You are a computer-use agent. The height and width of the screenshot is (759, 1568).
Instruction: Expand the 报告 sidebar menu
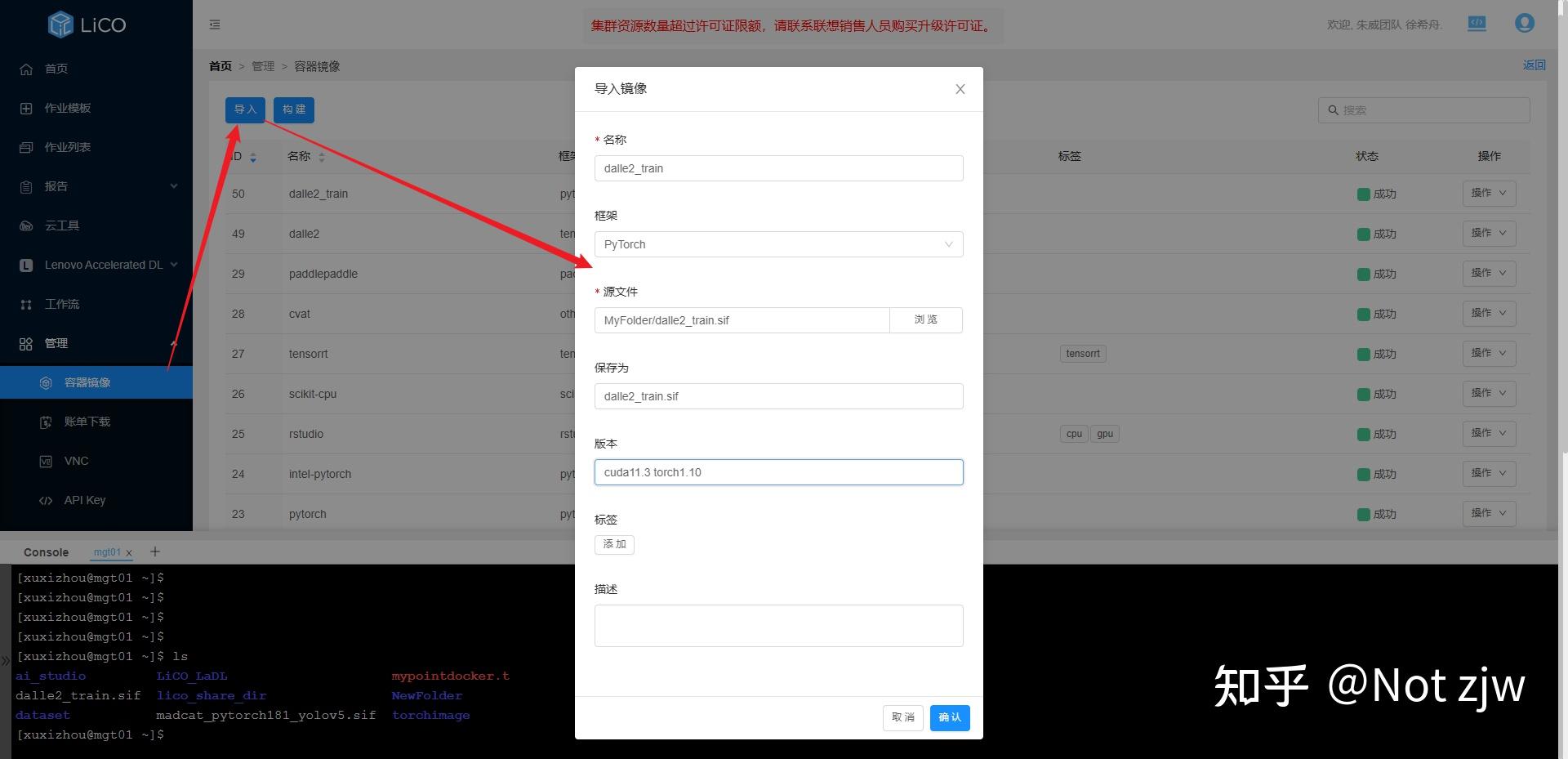point(96,186)
